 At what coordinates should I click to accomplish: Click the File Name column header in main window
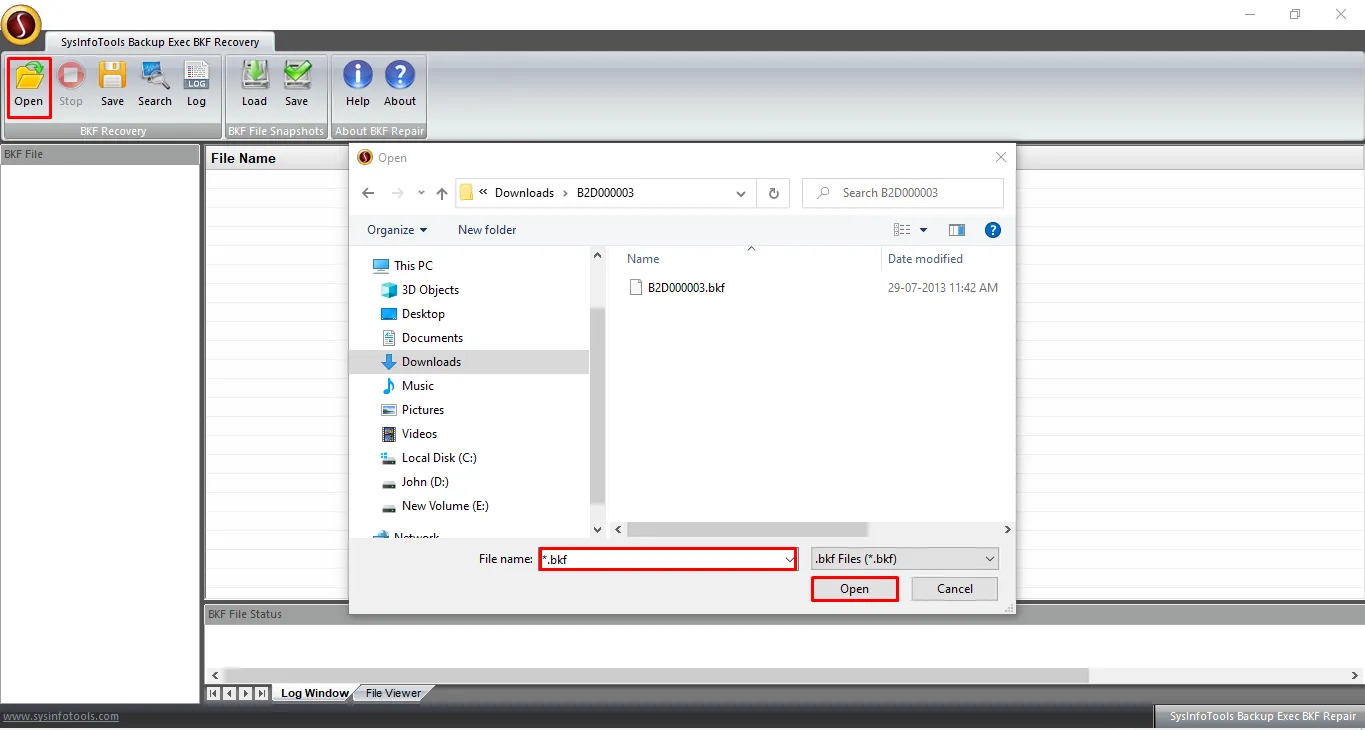coord(243,158)
